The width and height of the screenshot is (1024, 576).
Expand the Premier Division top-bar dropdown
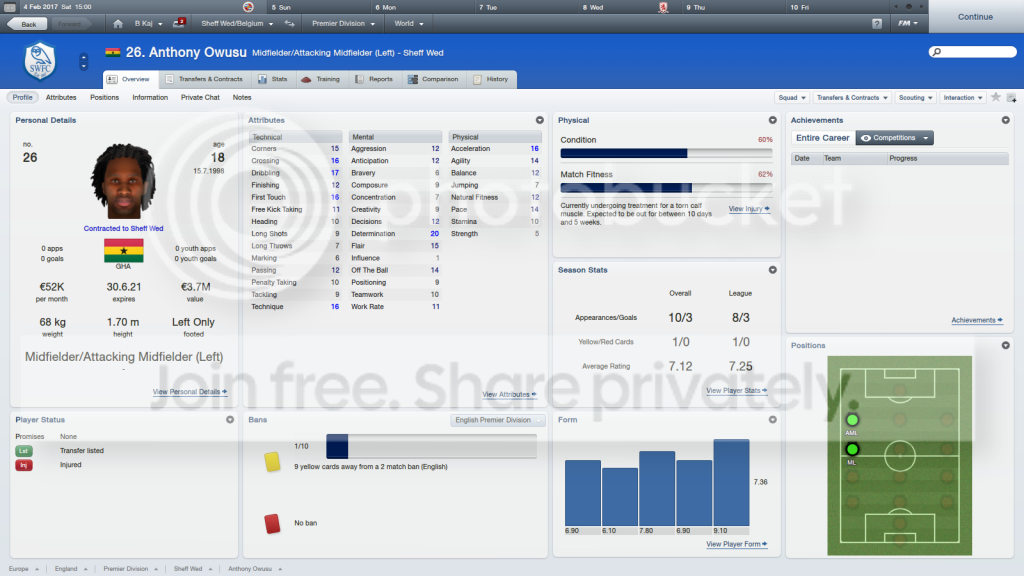point(344,24)
